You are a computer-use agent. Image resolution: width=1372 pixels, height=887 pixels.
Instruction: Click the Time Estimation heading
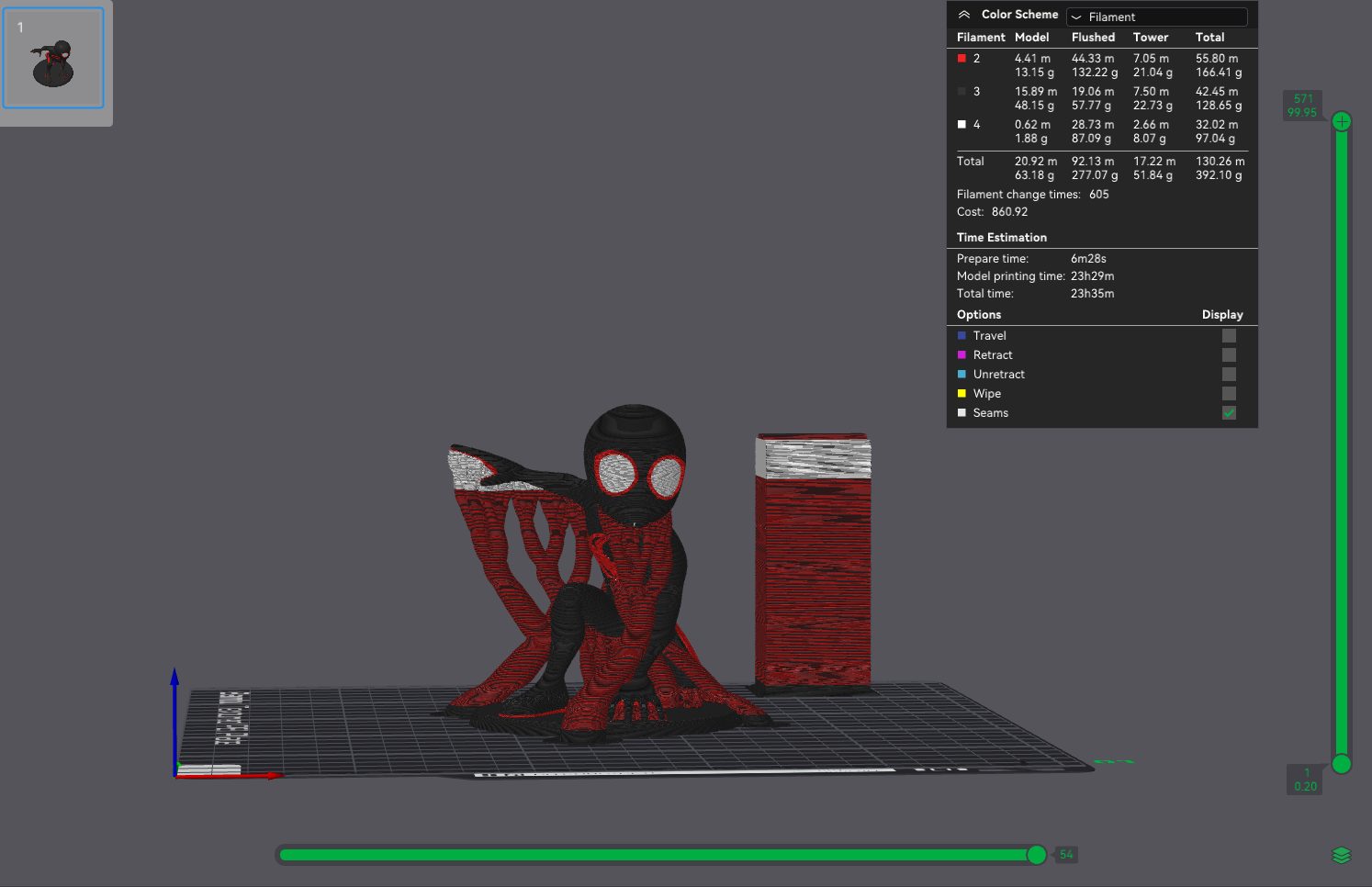[1001, 238]
